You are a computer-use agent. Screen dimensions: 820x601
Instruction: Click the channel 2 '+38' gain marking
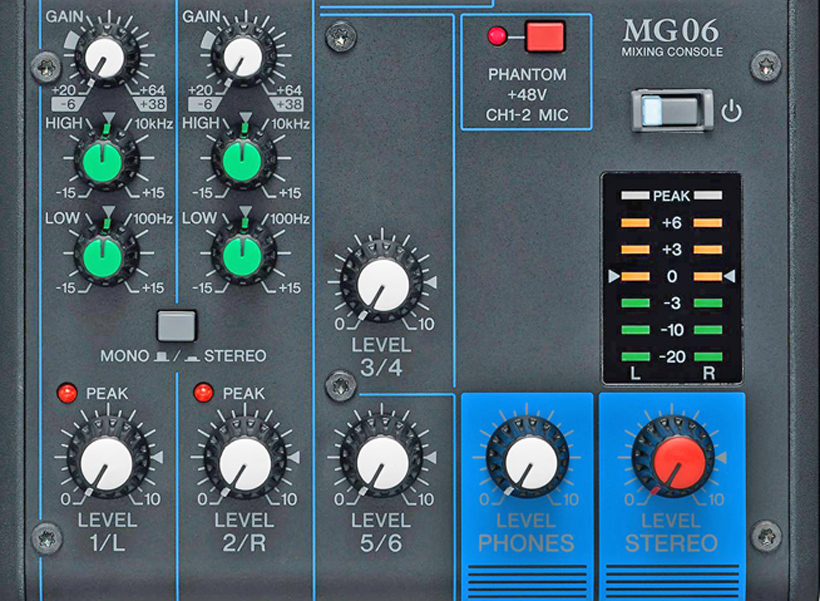pos(289,104)
